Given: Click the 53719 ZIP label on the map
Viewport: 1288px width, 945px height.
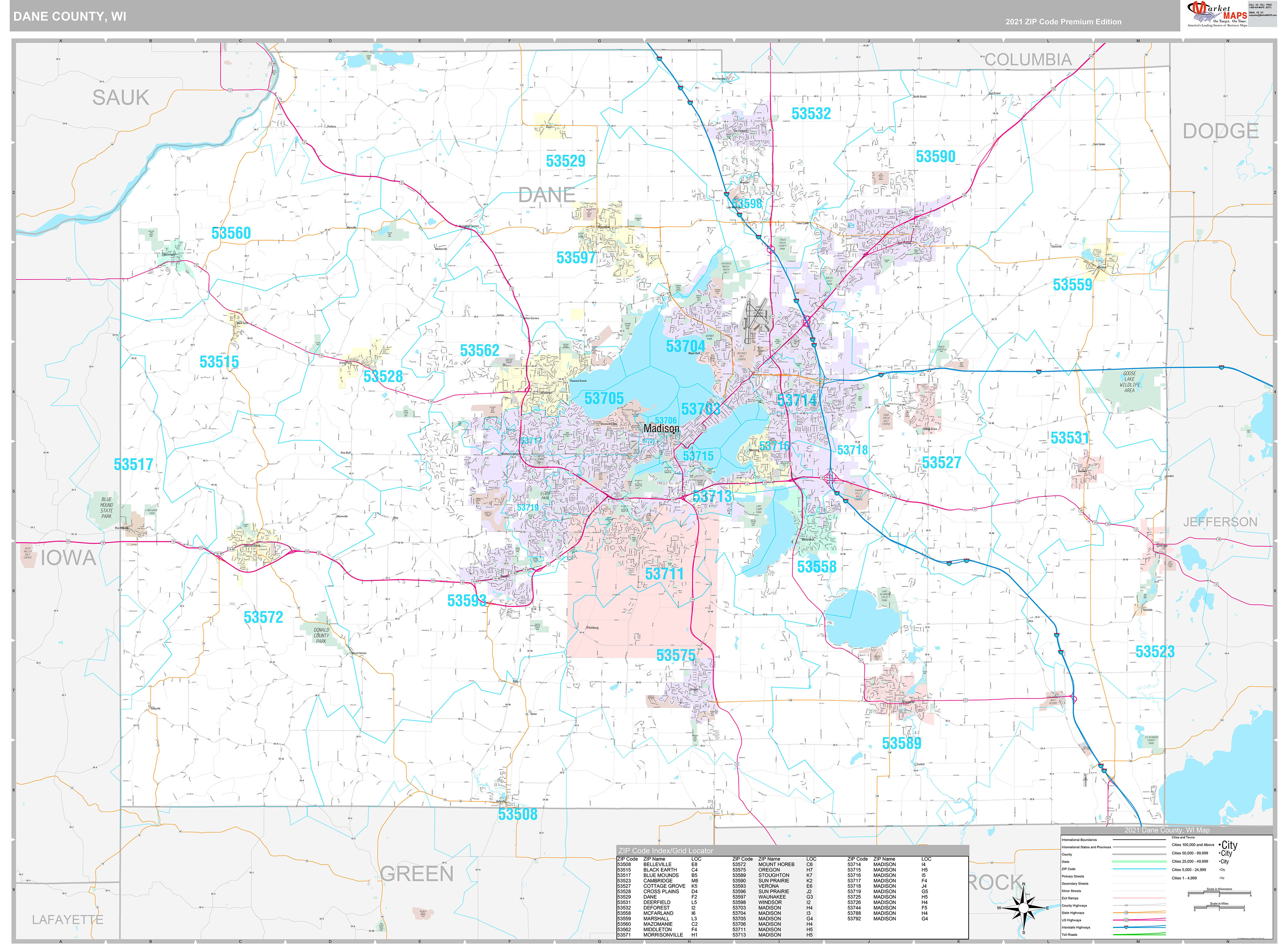Looking at the screenshot, I should [528, 507].
